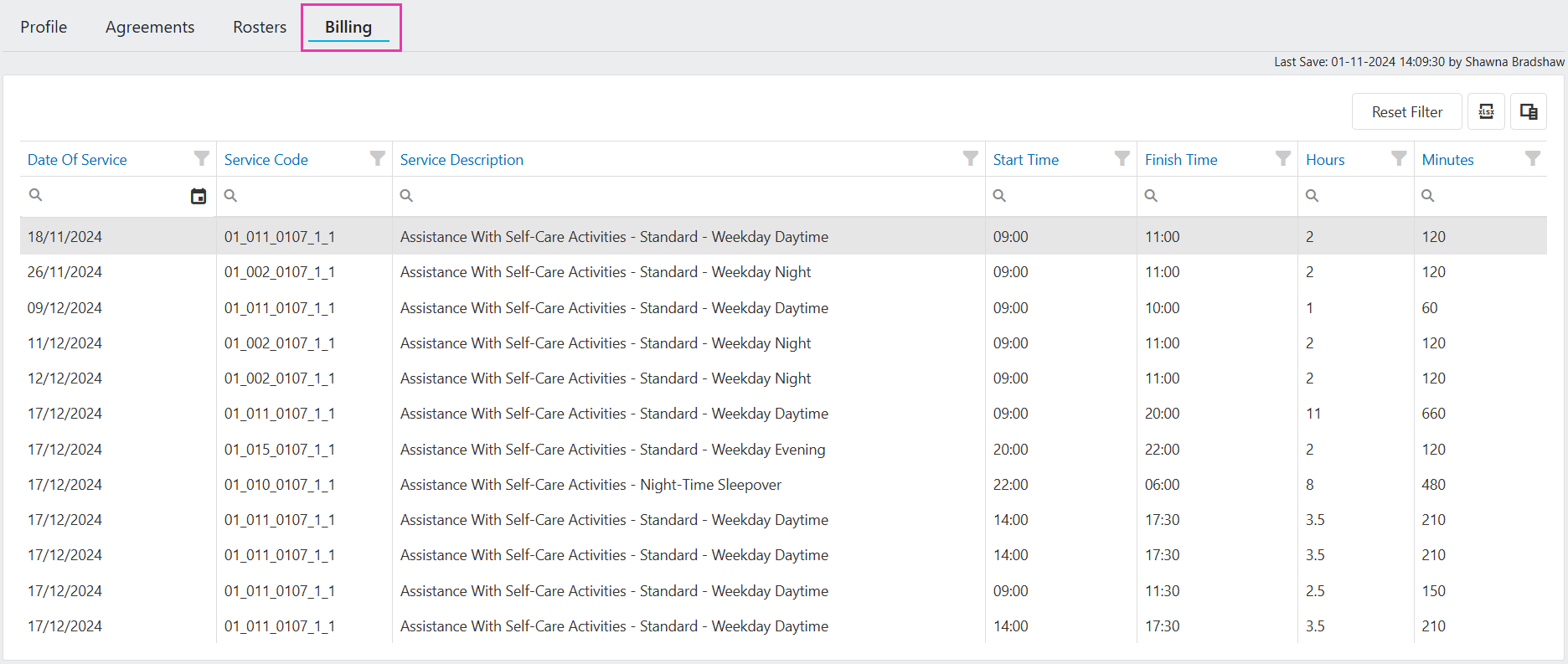Select the Billing tab
Viewport: 1568px width, 664px height.
(x=348, y=27)
